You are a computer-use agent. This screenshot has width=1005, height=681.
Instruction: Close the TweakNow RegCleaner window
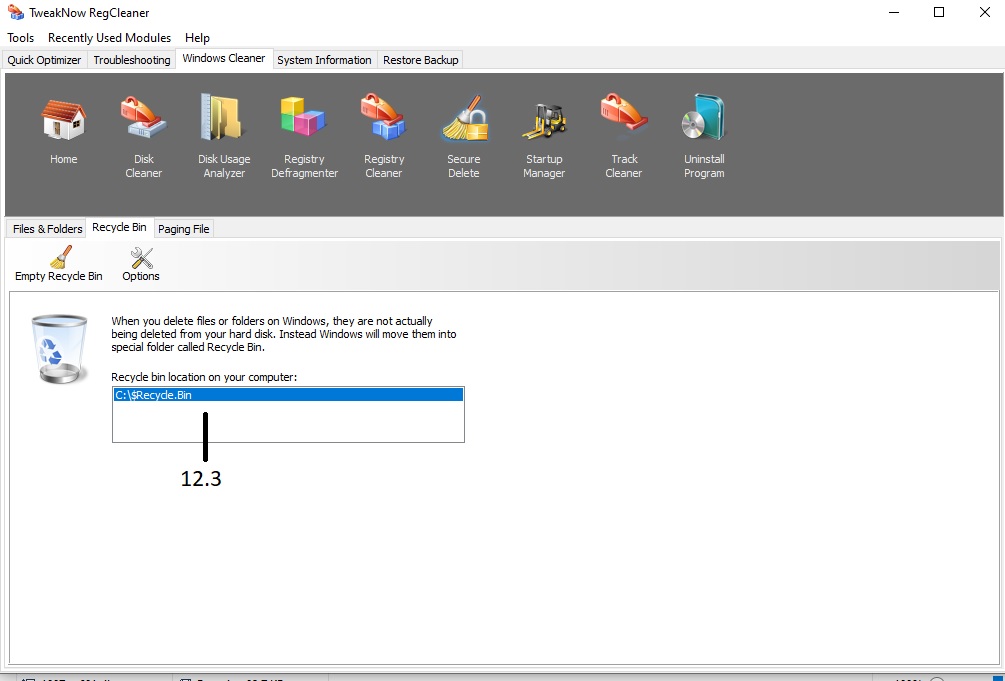pyautogui.click(x=984, y=12)
